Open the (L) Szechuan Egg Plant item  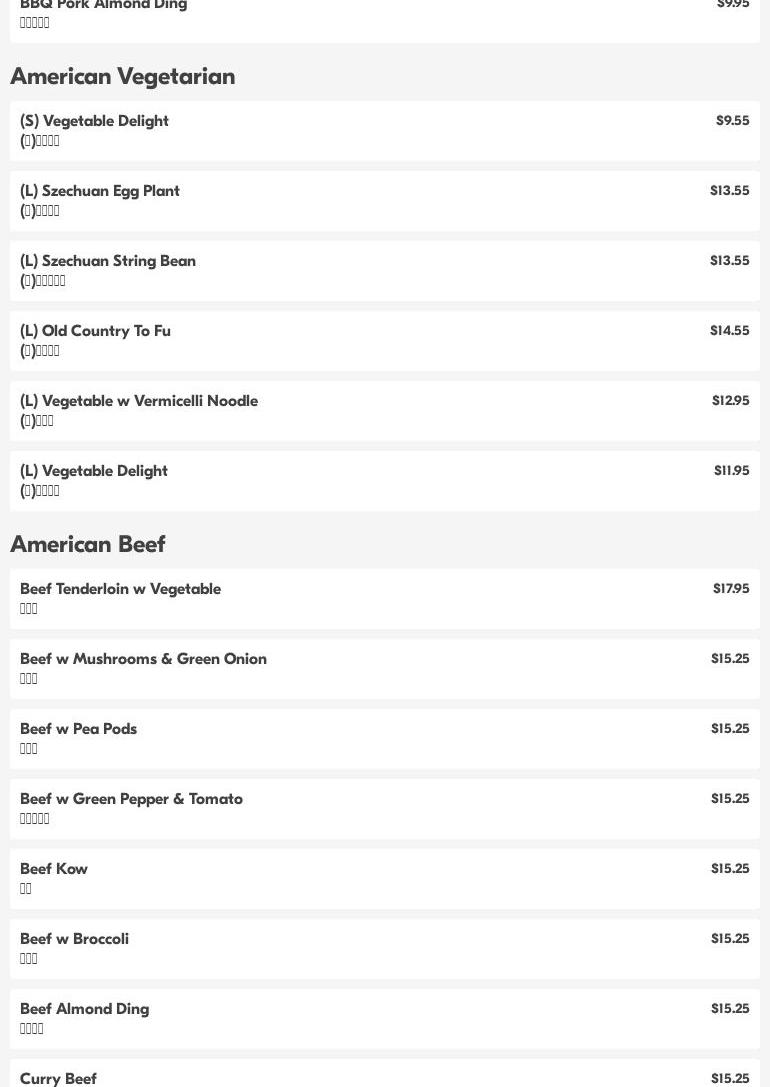coord(385,201)
